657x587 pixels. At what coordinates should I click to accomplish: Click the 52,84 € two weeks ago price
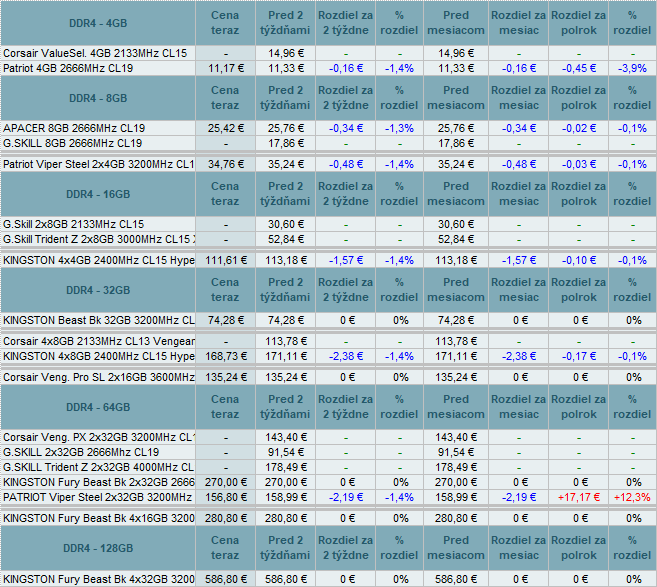(286, 239)
